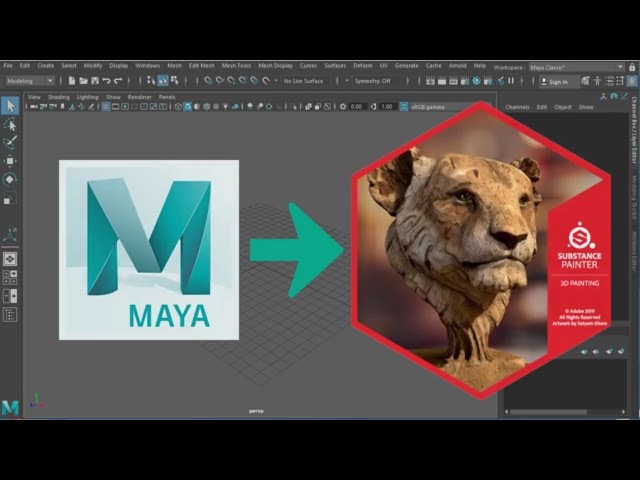Open the Render View window icon
640x480 pixels.
coord(430,81)
